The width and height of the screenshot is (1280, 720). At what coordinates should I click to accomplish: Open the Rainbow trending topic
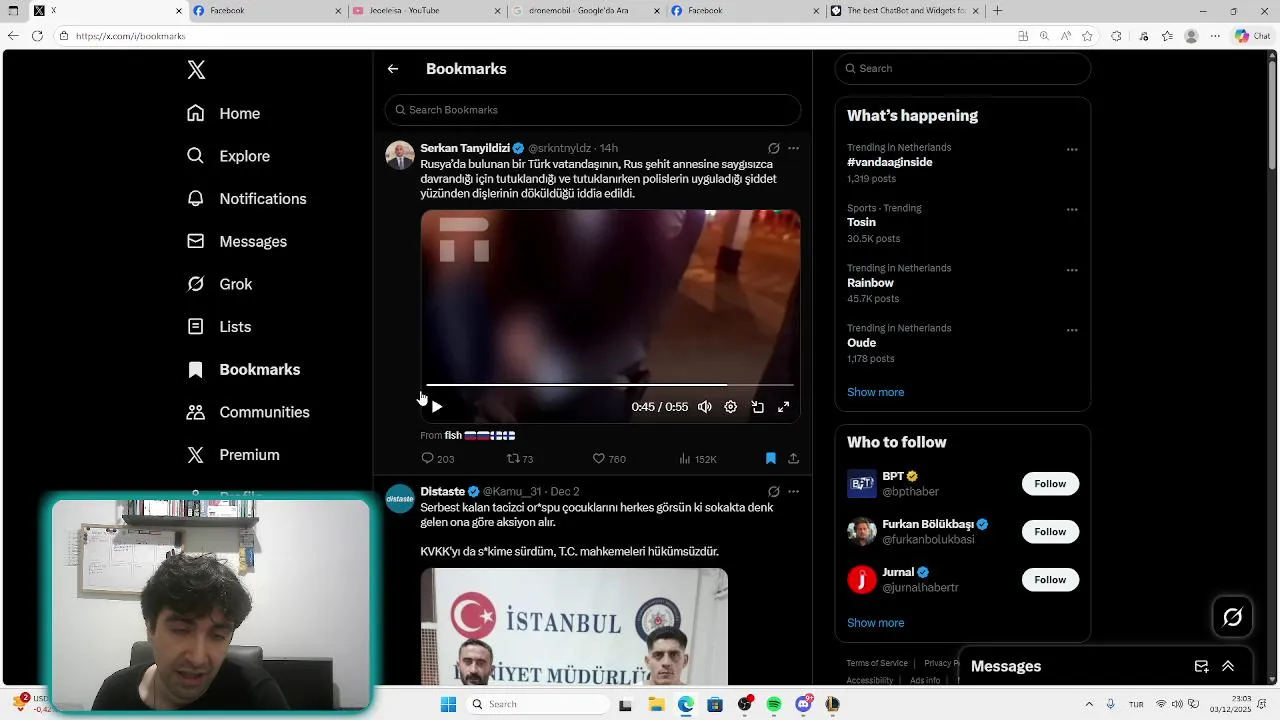point(870,283)
